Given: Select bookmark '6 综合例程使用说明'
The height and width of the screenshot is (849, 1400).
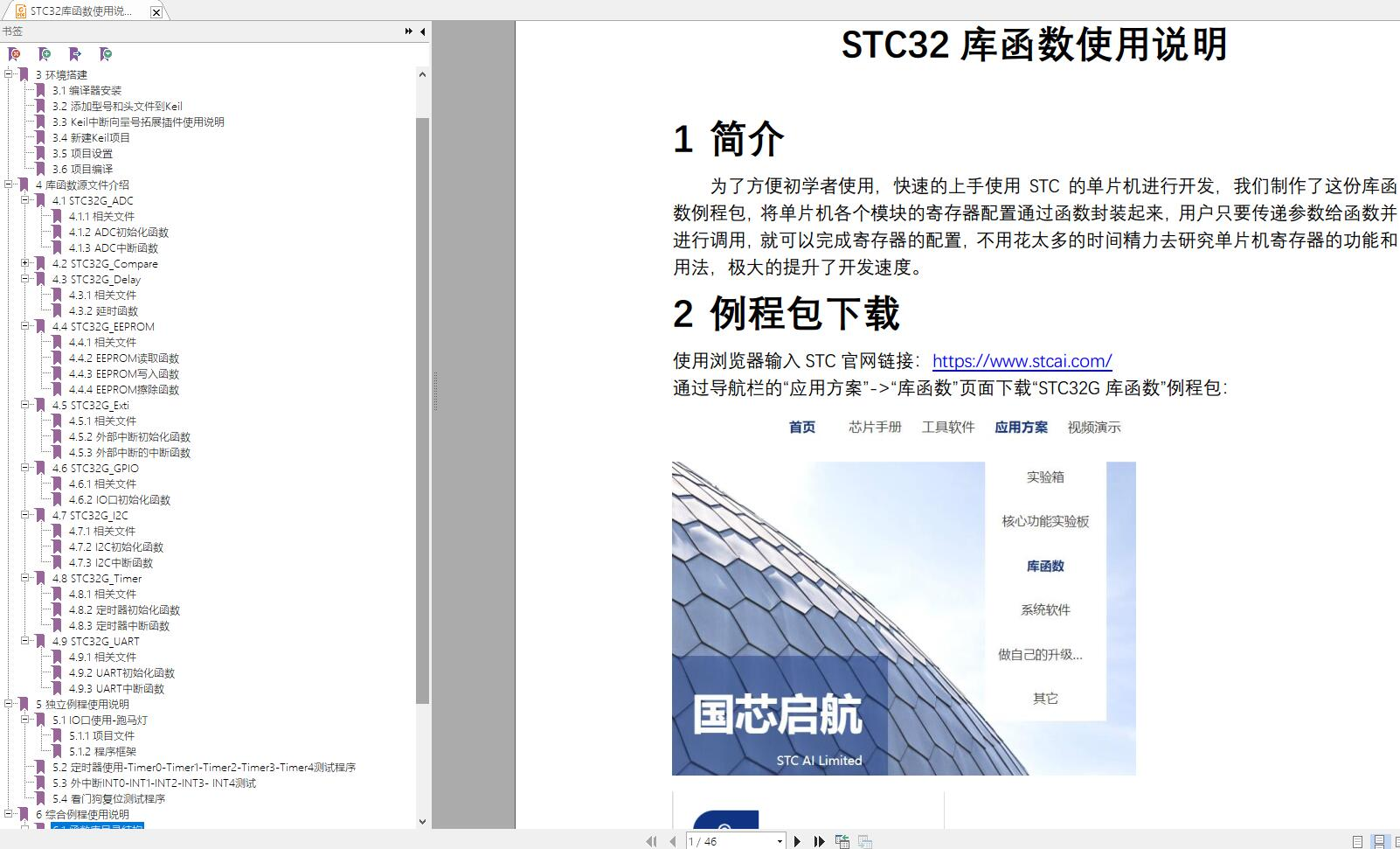Looking at the screenshot, I should 82,814.
